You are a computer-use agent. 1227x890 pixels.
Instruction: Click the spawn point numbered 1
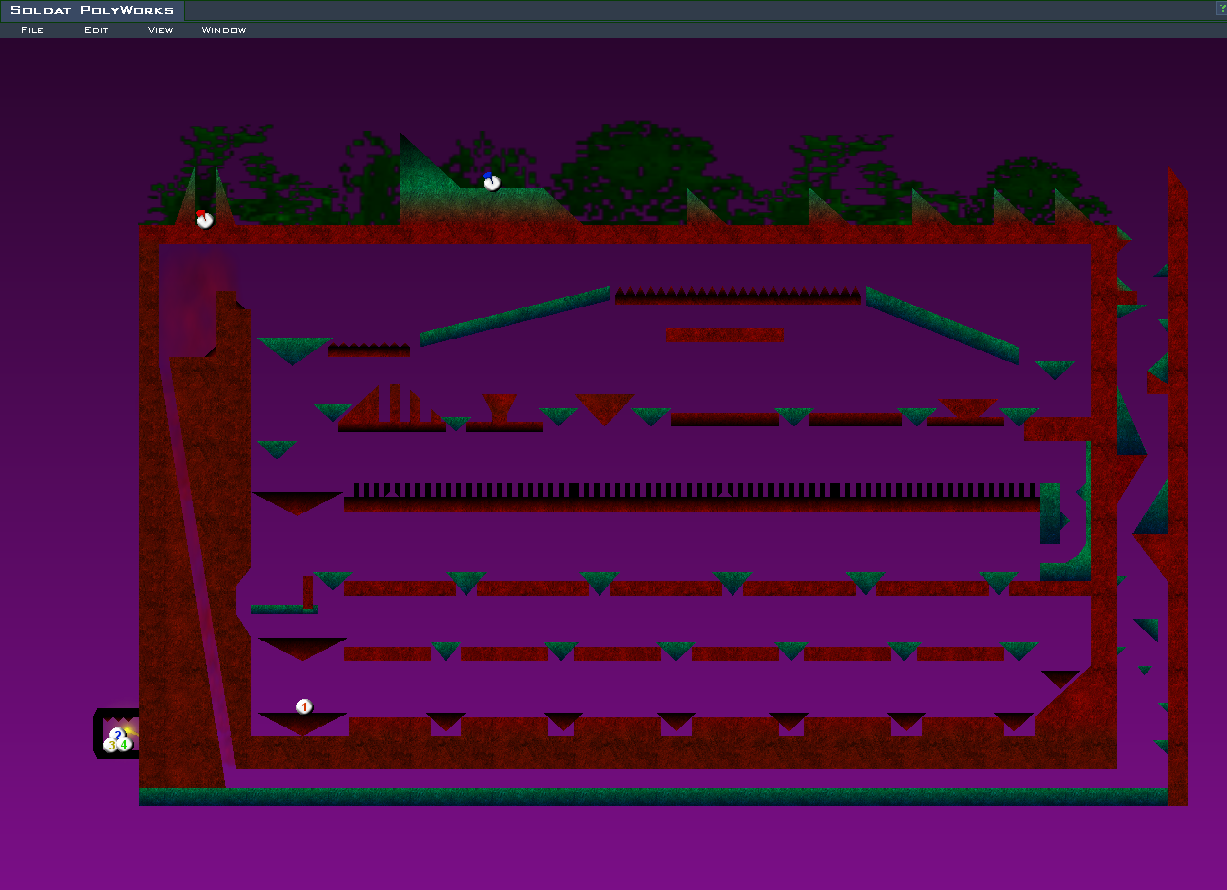pos(305,707)
